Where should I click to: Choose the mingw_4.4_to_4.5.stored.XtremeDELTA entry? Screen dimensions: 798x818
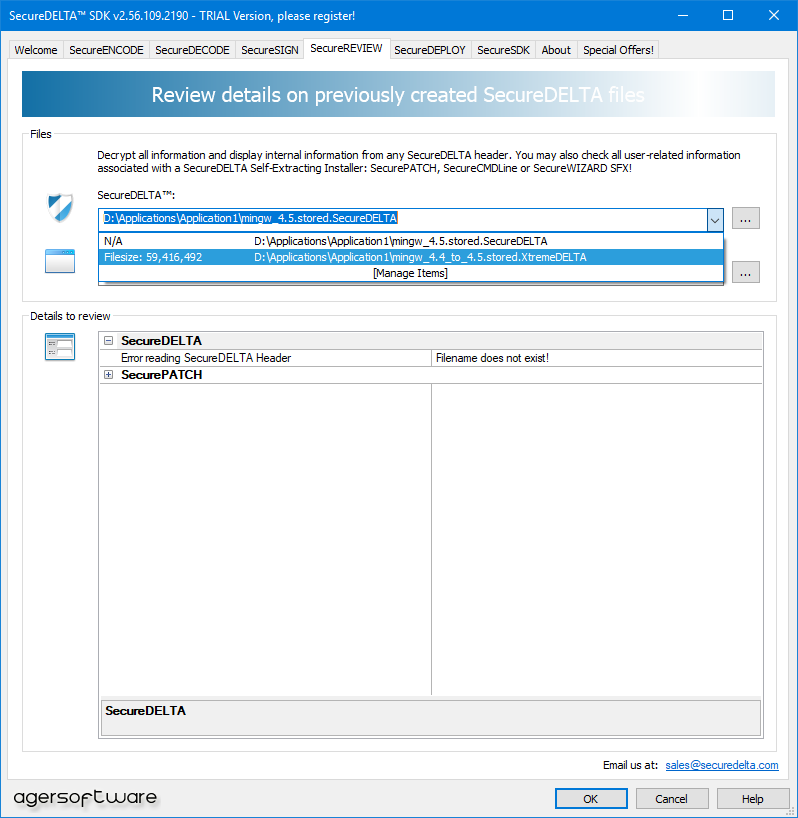click(410, 257)
